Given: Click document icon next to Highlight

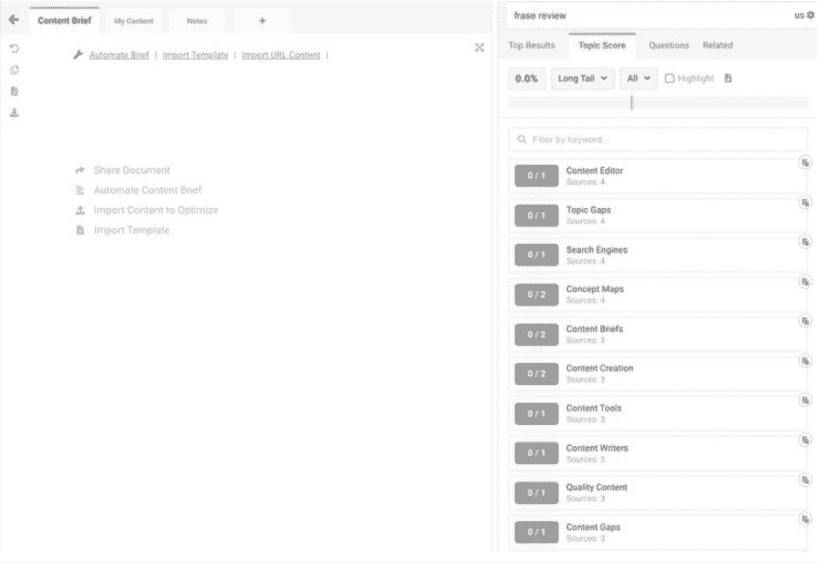Looking at the screenshot, I should click(x=728, y=78).
